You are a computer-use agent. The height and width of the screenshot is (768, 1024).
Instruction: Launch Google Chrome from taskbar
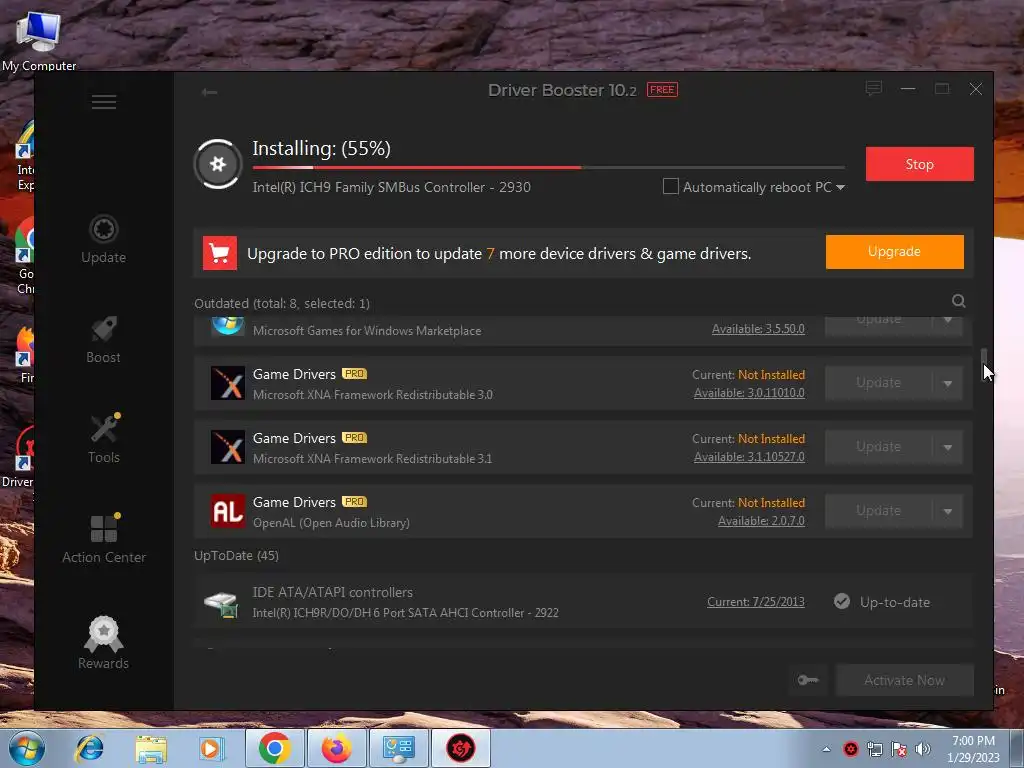274,748
